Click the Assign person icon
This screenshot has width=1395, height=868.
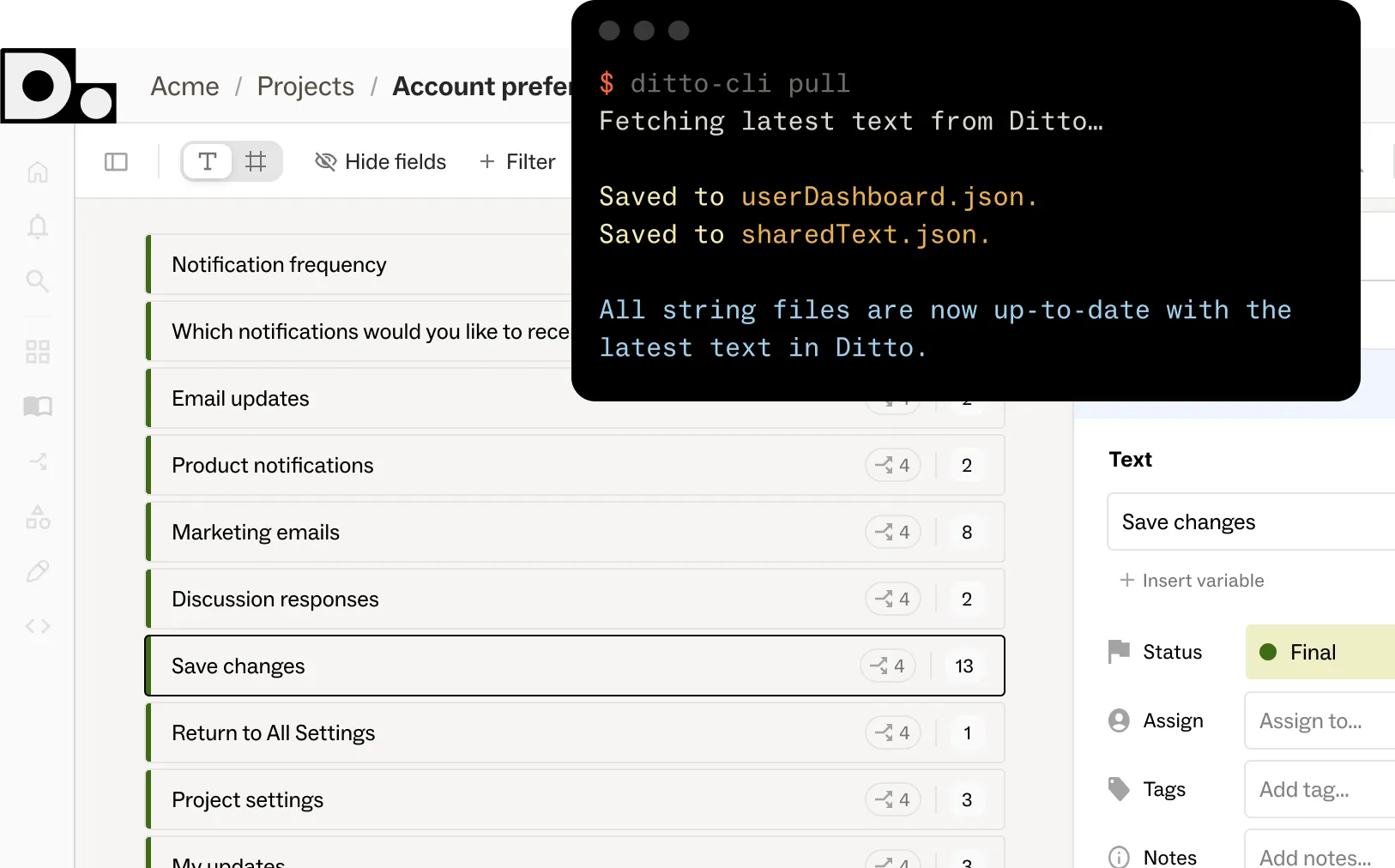tap(1119, 720)
